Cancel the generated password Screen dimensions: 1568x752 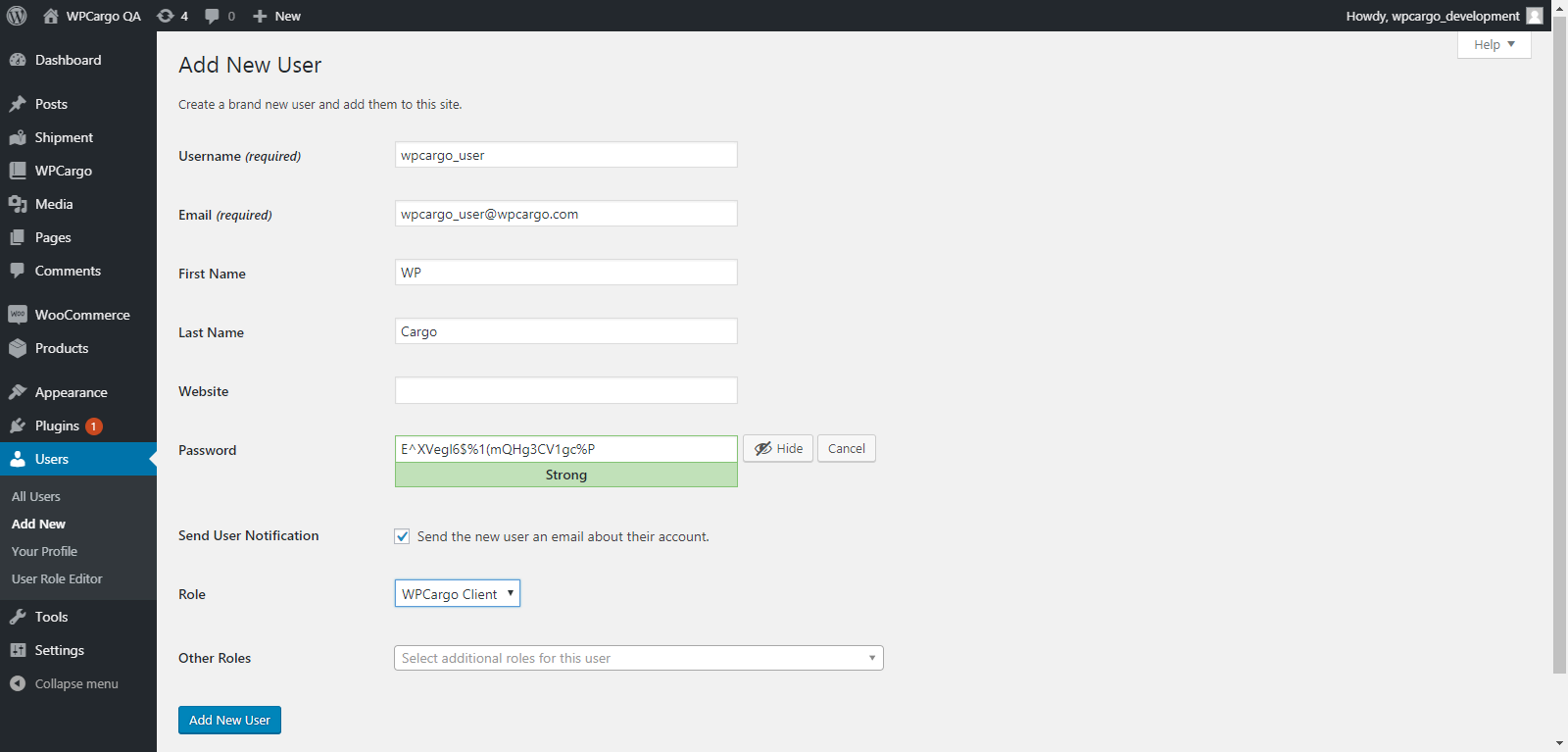click(x=847, y=448)
